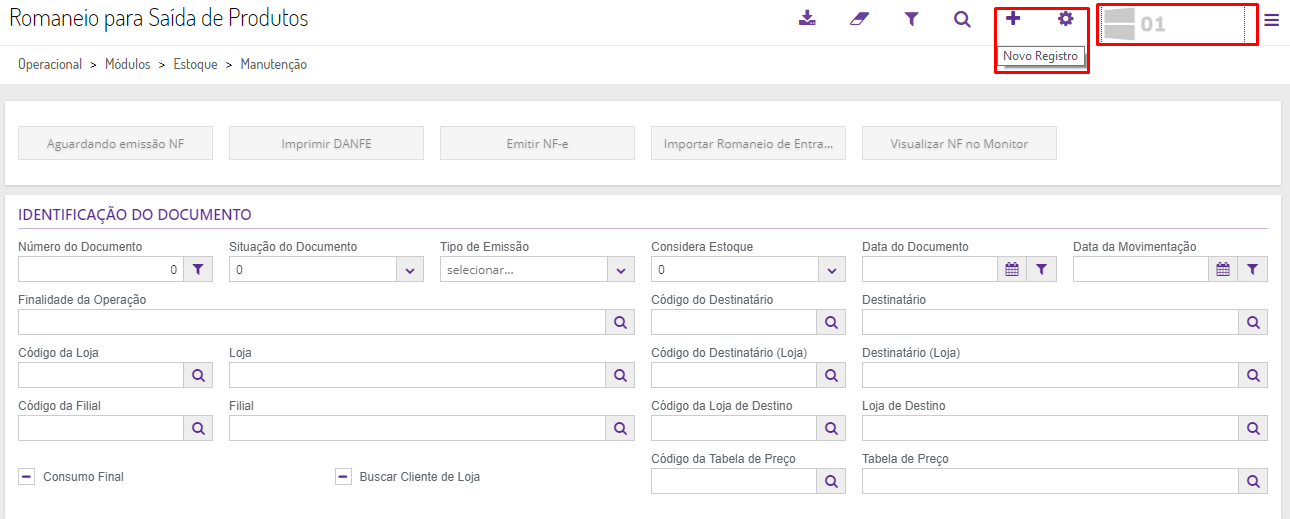
Task: Expand the Situação do Documento dropdown
Action: [x=409, y=270]
